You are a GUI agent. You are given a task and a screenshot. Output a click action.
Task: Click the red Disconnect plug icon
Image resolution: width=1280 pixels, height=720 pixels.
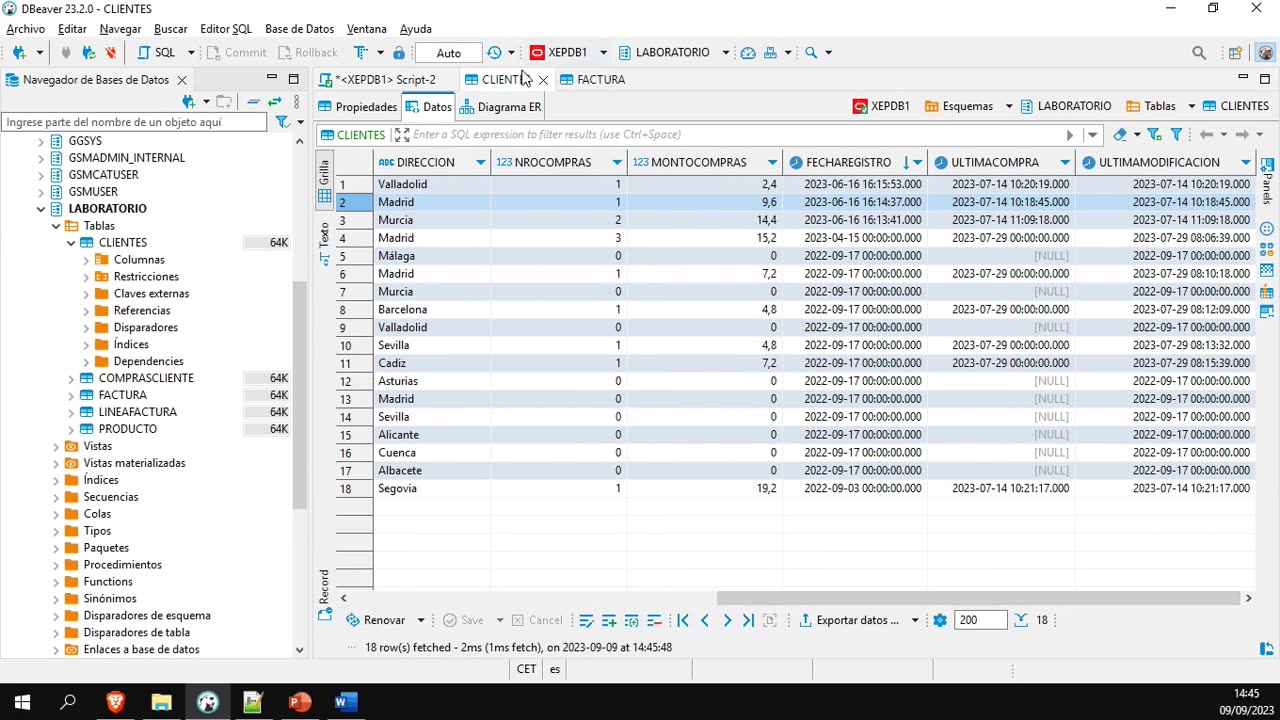pyautogui.click(x=110, y=53)
